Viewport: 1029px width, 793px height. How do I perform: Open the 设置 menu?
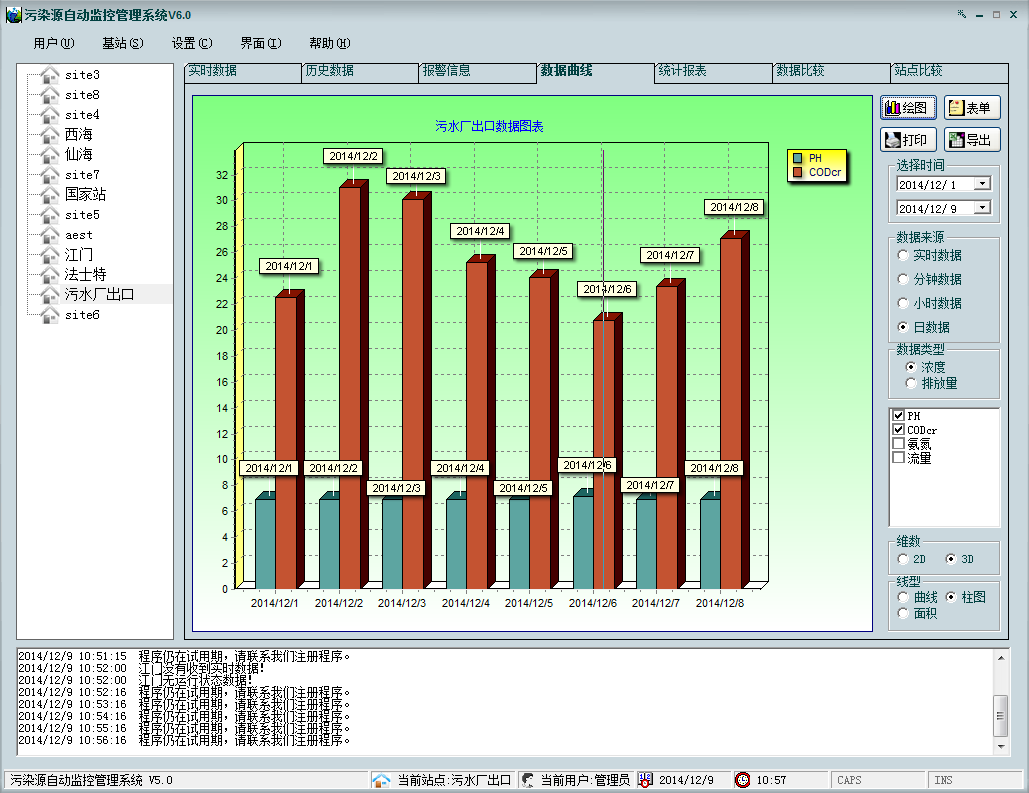pyautogui.click(x=191, y=43)
